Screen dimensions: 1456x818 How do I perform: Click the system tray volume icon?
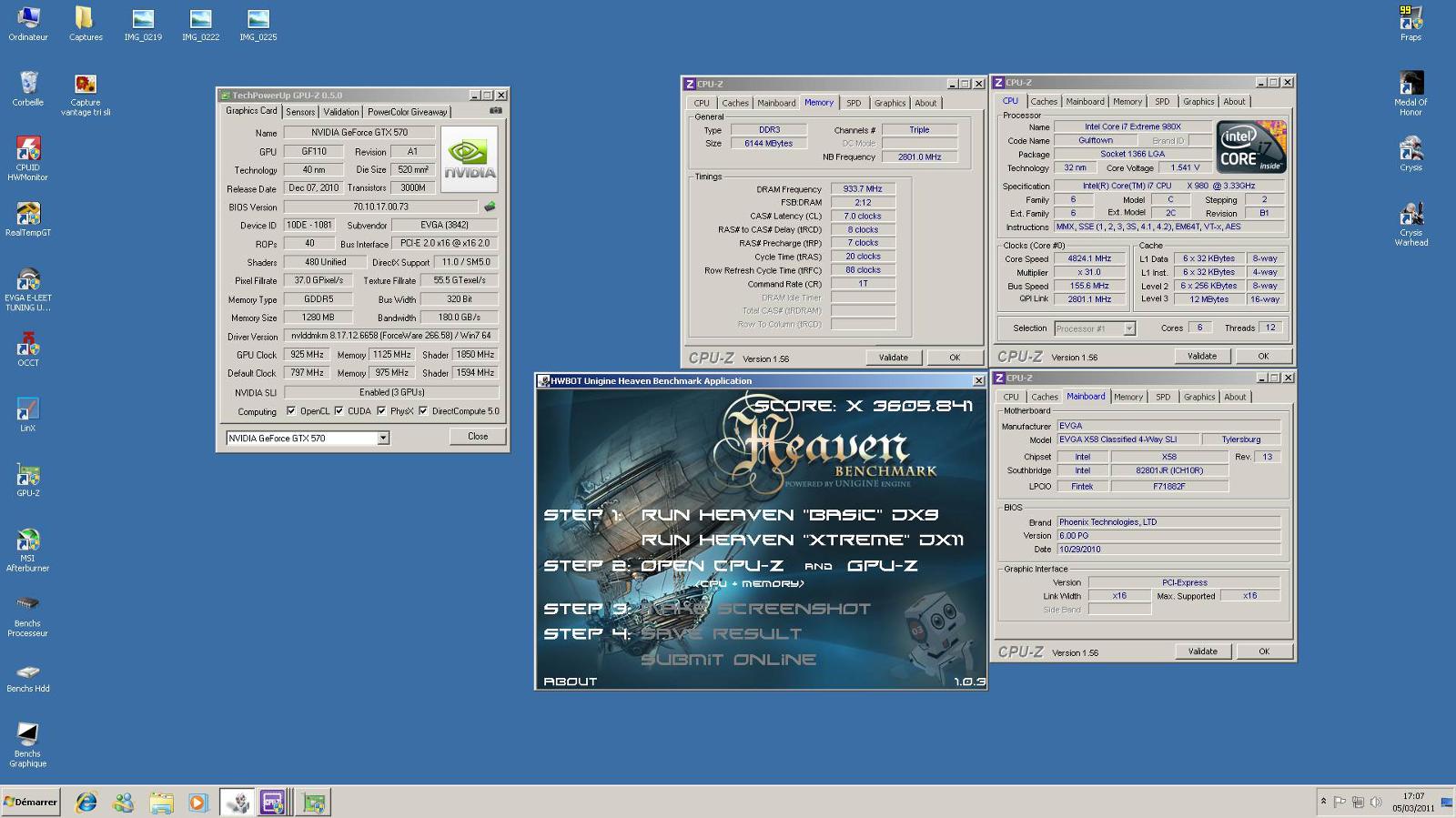1376,802
